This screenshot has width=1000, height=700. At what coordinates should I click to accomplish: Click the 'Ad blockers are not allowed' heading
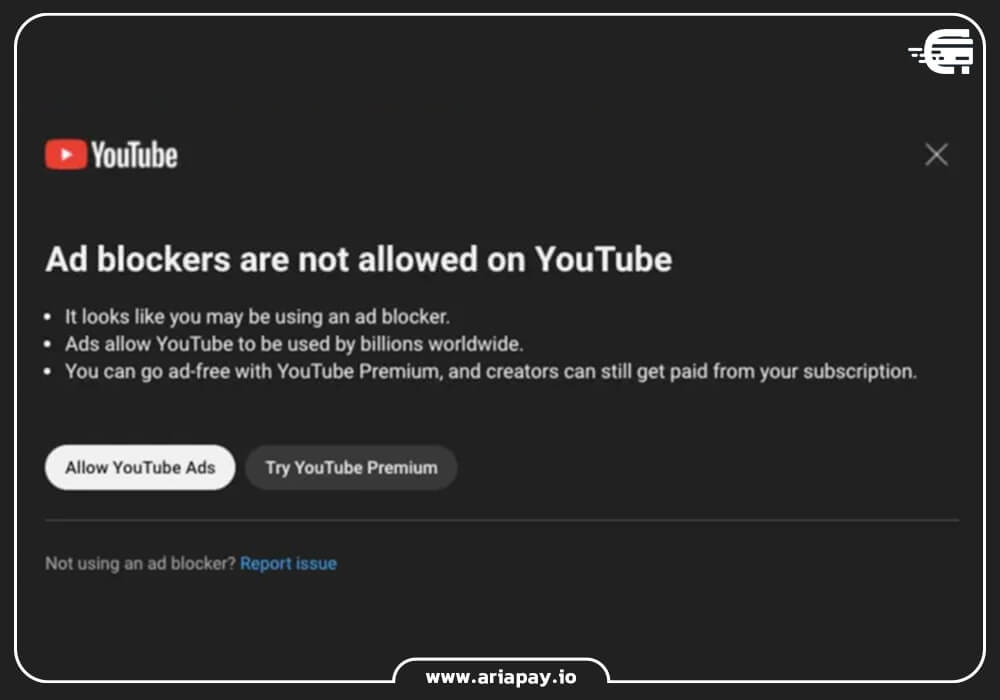[358, 259]
